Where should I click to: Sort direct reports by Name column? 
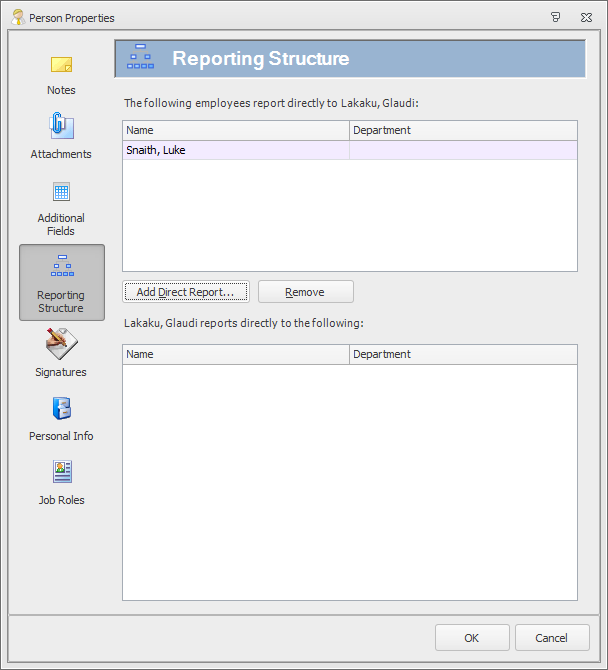(x=236, y=130)
